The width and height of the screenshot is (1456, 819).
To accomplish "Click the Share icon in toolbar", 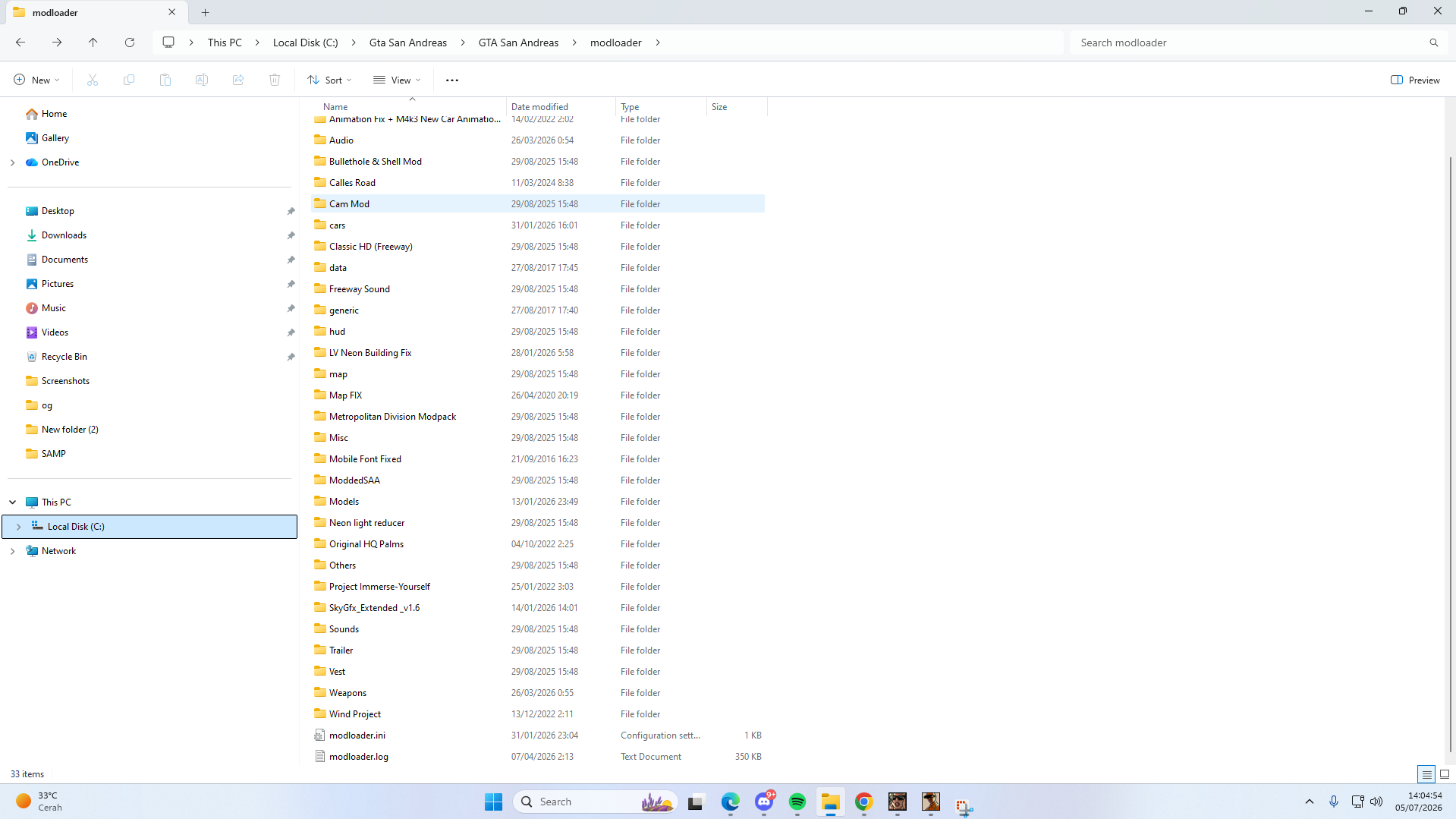I will pyautogui.click(x=238, y=80).
